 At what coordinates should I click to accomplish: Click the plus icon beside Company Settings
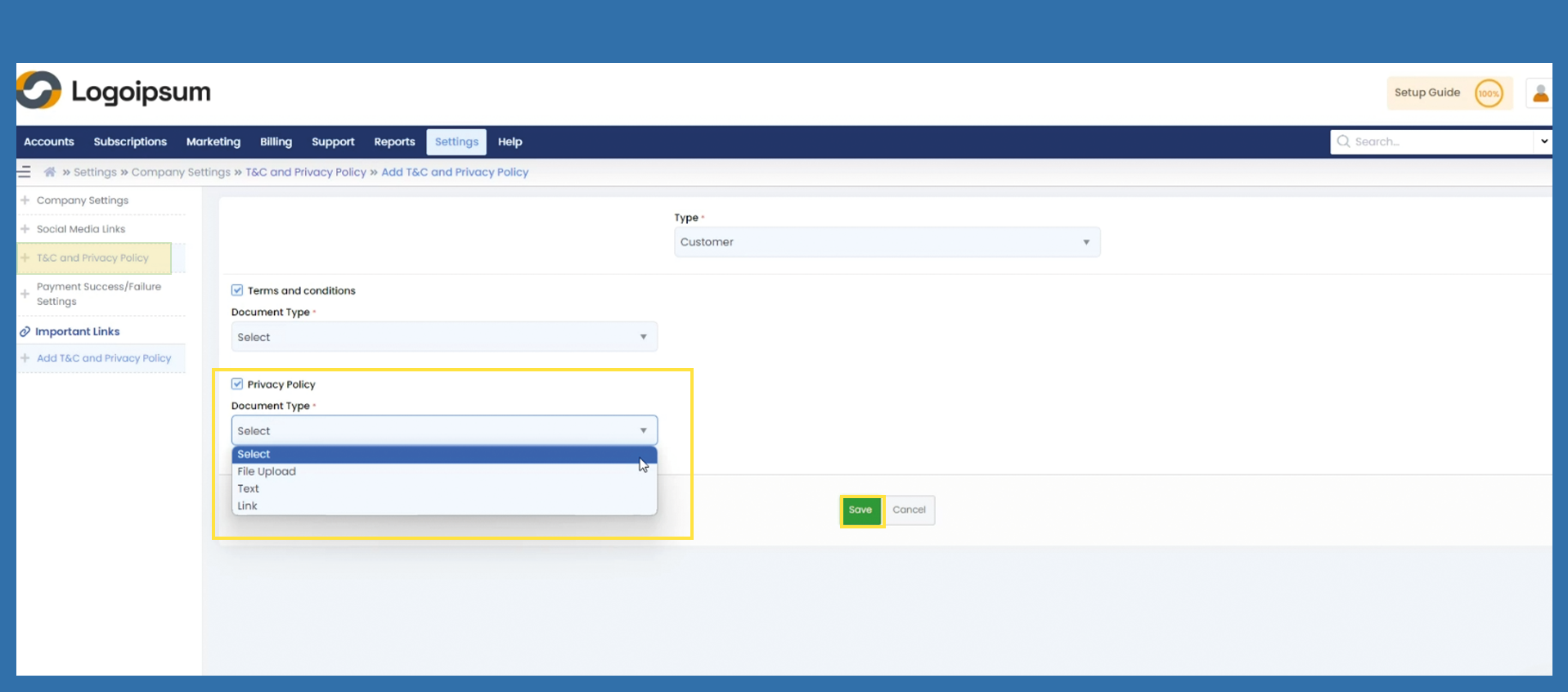tap(25, 200)
